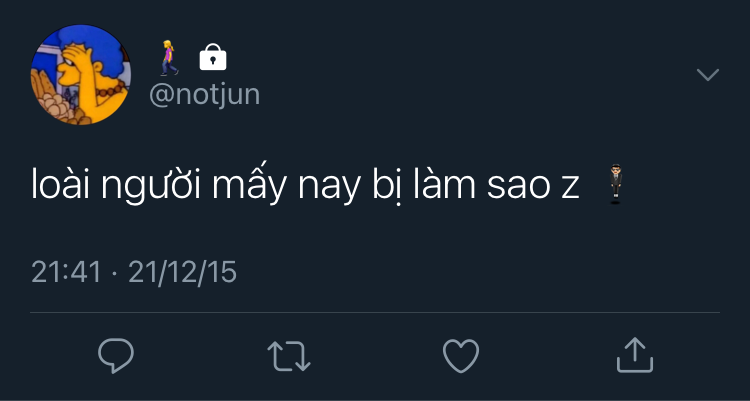Retweet the post using the arrows icon
The width and height of the screenshot is (750, 401).
289,355
